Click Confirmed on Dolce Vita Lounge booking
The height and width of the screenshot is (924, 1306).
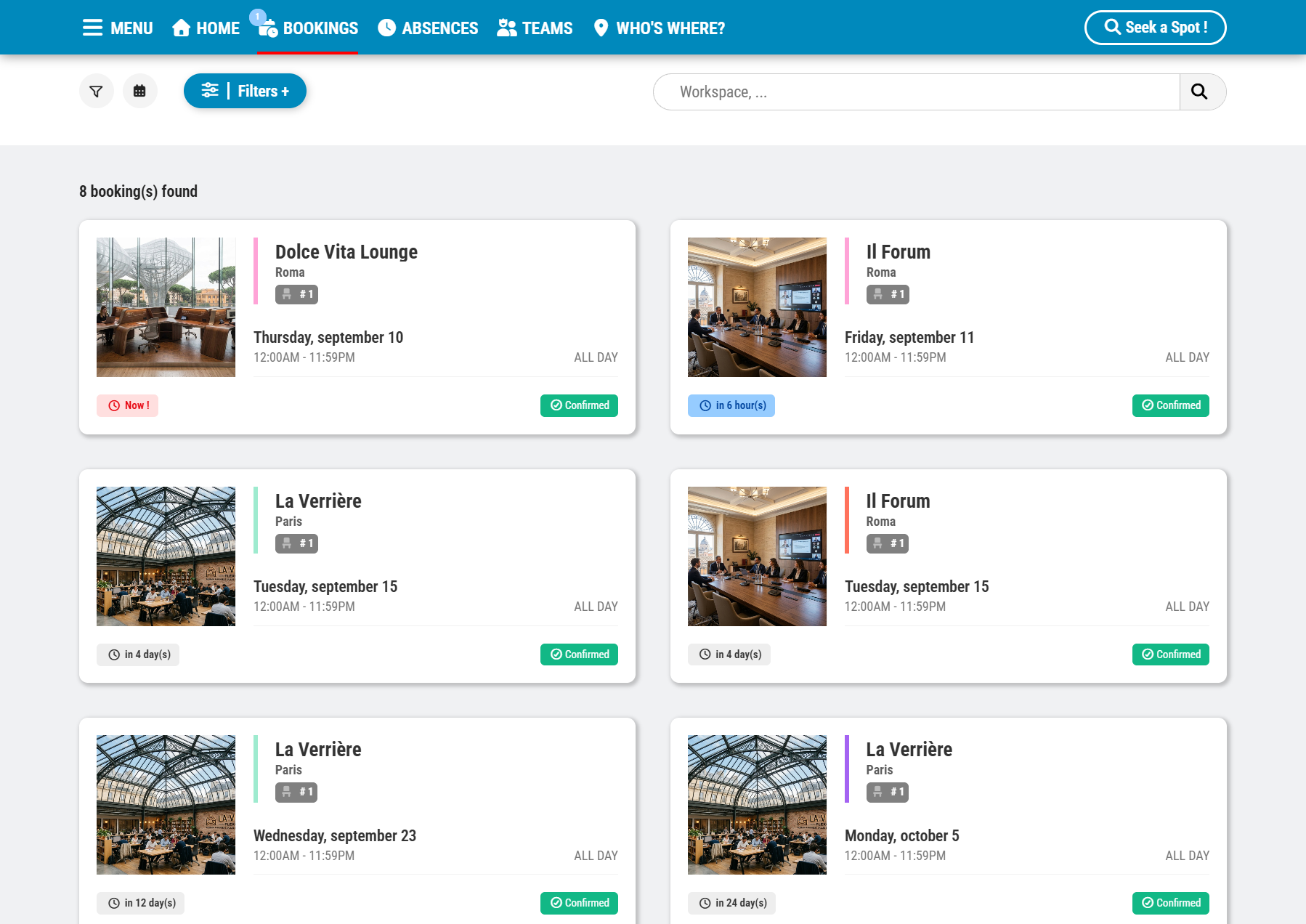point(579,405)
